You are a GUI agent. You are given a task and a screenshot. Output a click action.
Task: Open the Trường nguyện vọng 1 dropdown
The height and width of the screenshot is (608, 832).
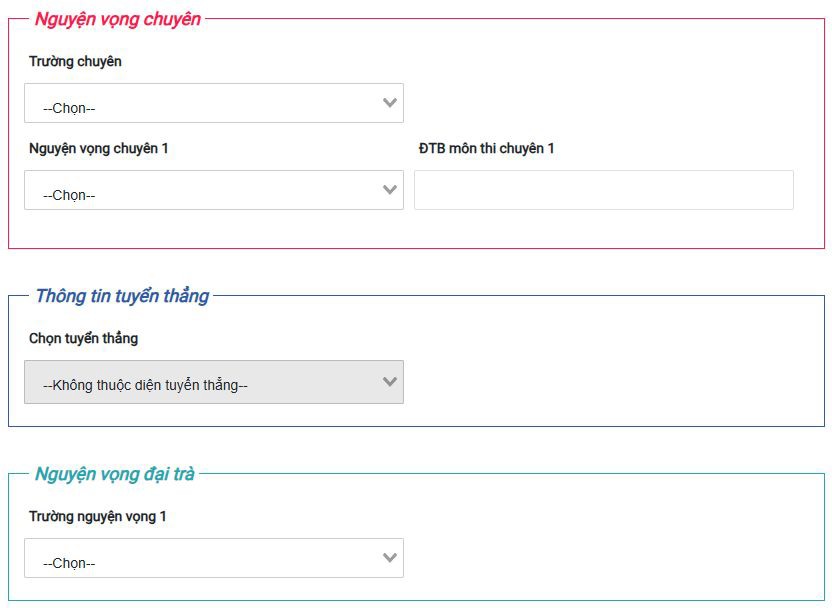coord(214,559)
